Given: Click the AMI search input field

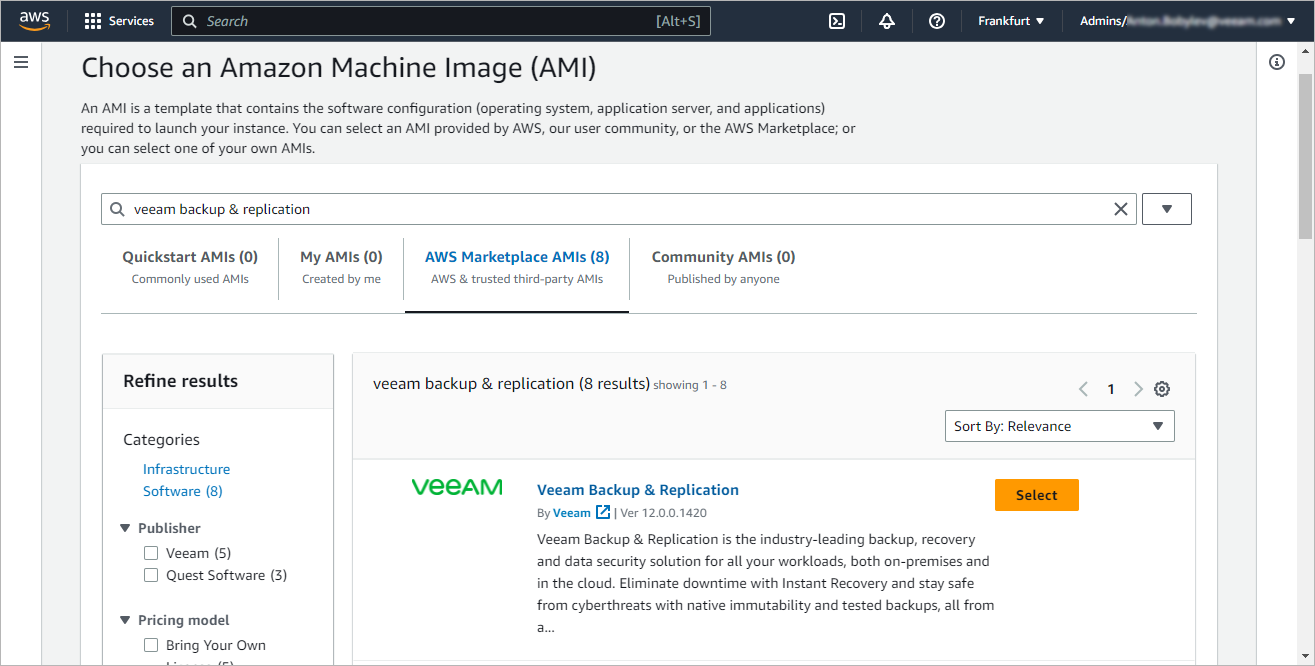Looking at the screenshot, I should tap(618, 209).
